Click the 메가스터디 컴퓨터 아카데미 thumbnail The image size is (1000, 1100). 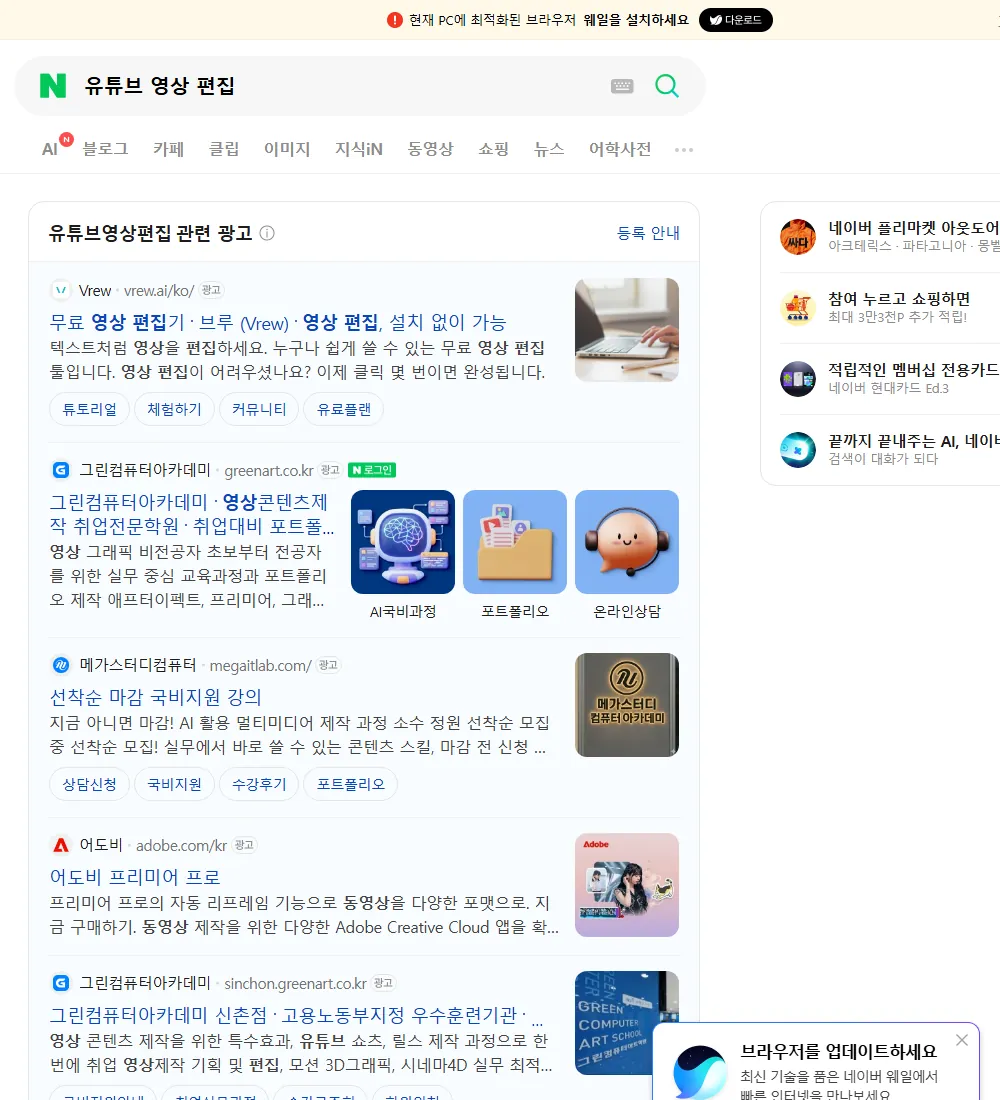point(627,705)
